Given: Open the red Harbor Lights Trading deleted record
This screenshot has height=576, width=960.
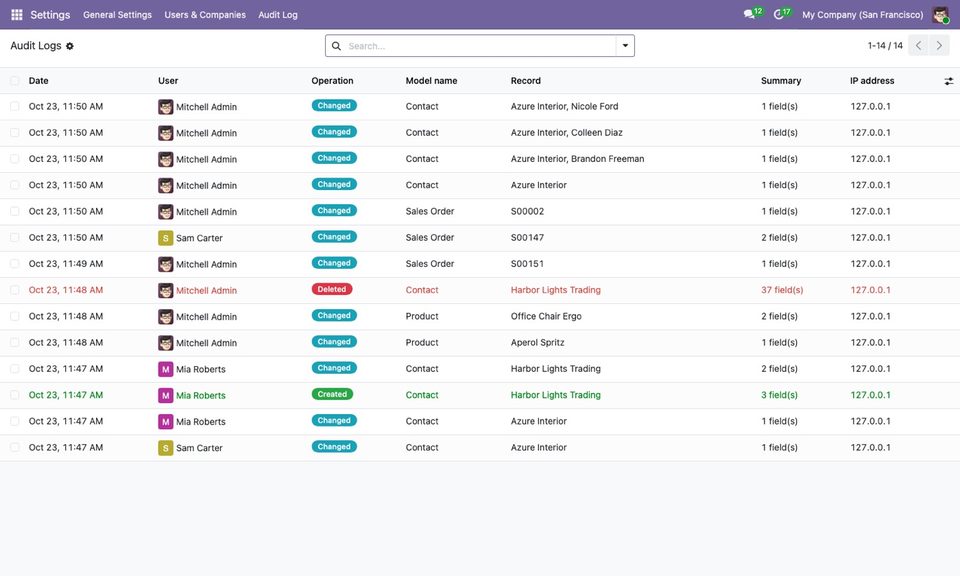Looking at the screenshot, I should coord(555,290).
